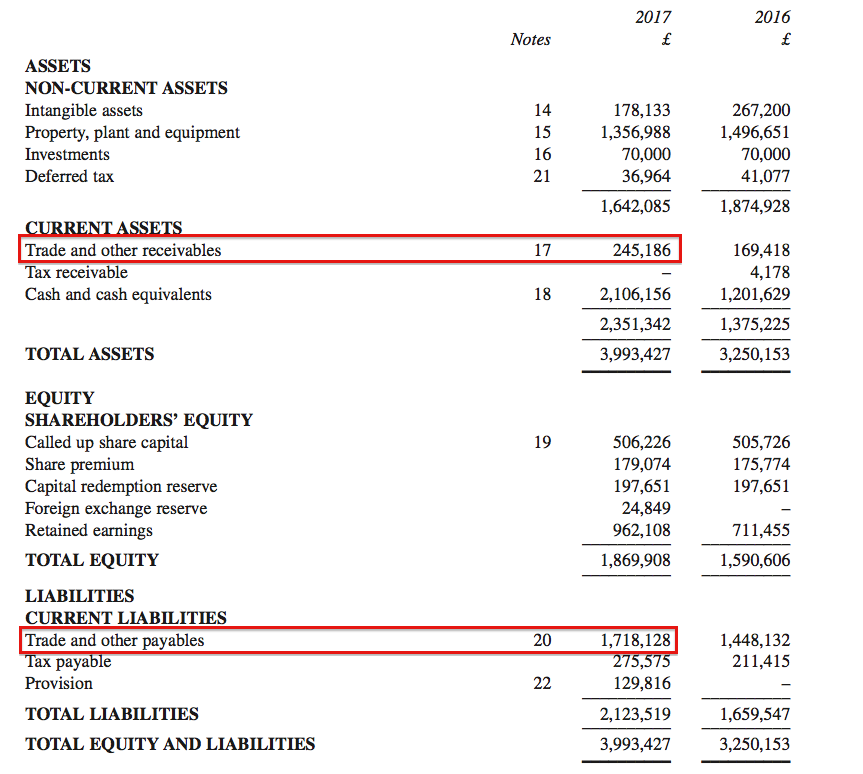This screenshot has width=863, height=774.
Task: Click the 'Called up share capital' label
Action: pyautogui.click(x=107, y=443)
